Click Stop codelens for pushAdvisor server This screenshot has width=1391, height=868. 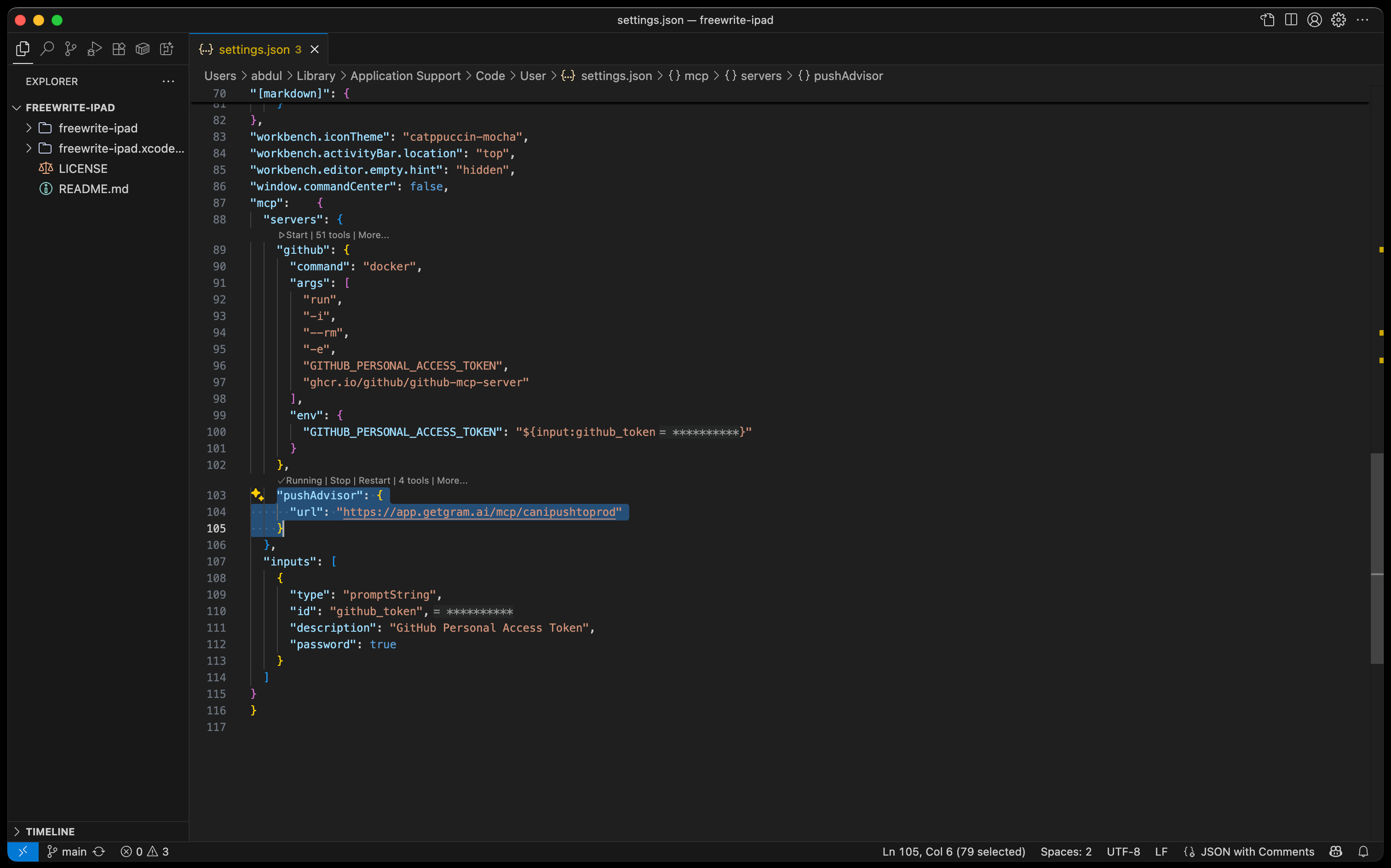[x=340, y=480]
